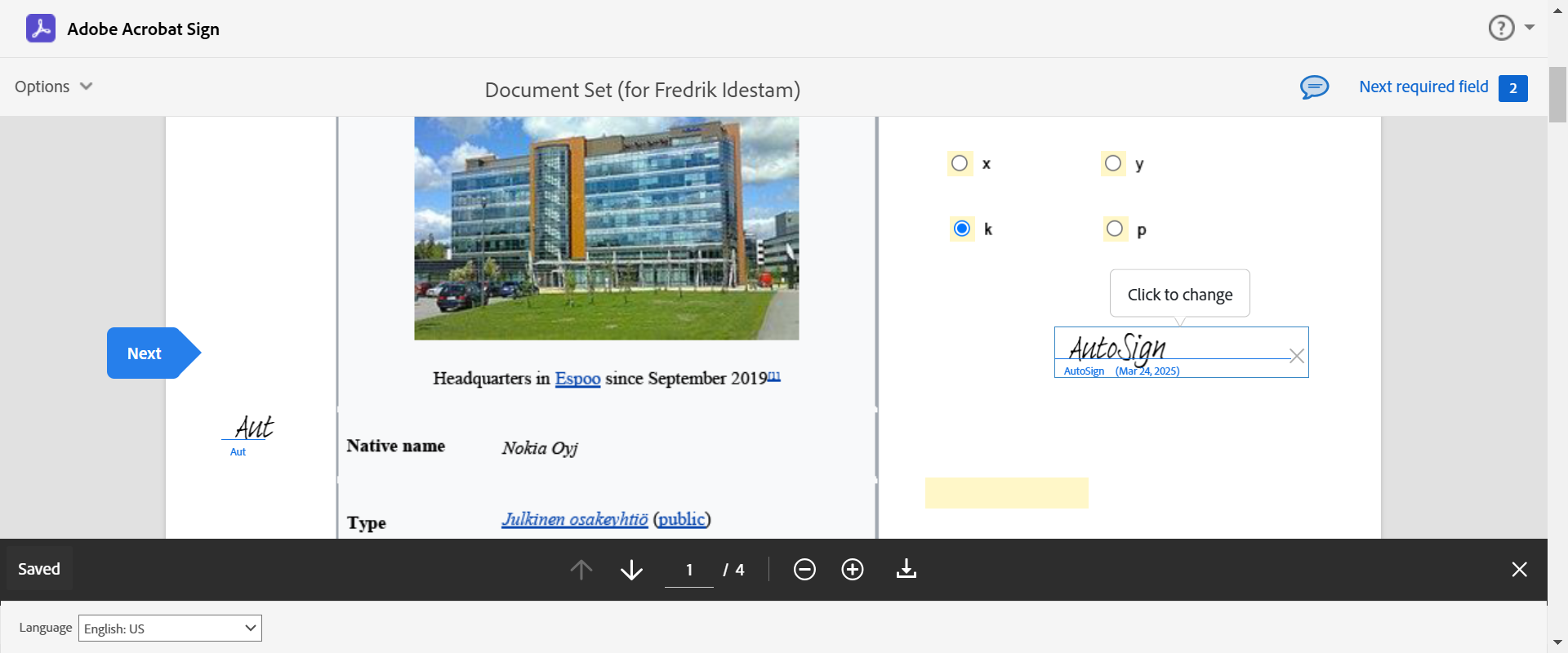The width and height of the screenshot is (1568, 653).
Task: Open the help question mark icon
Action: click(1501, 28)
